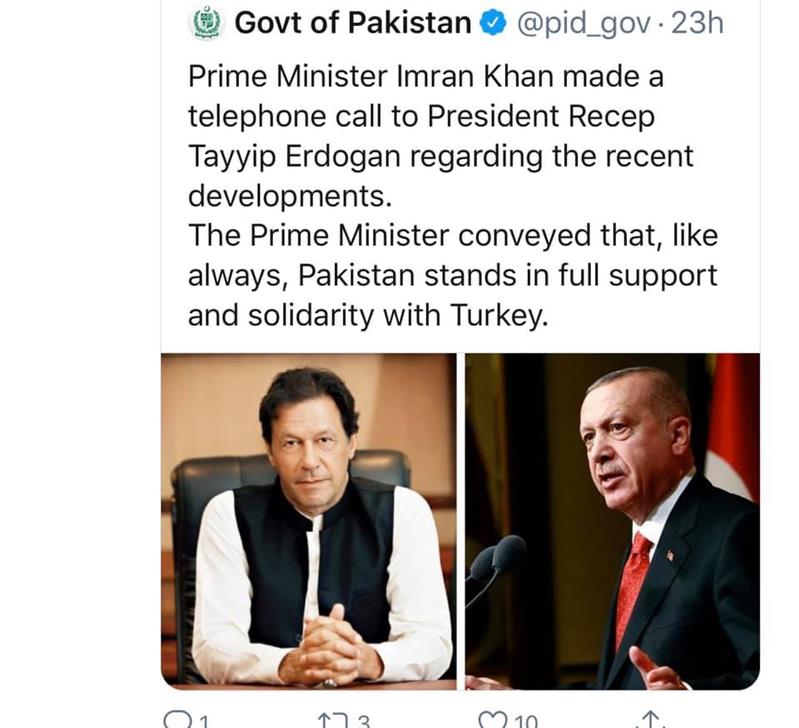Click the blue verified badge
This screenshot has height=728, width=799.
pyautogui.click(x=494, y=24)
